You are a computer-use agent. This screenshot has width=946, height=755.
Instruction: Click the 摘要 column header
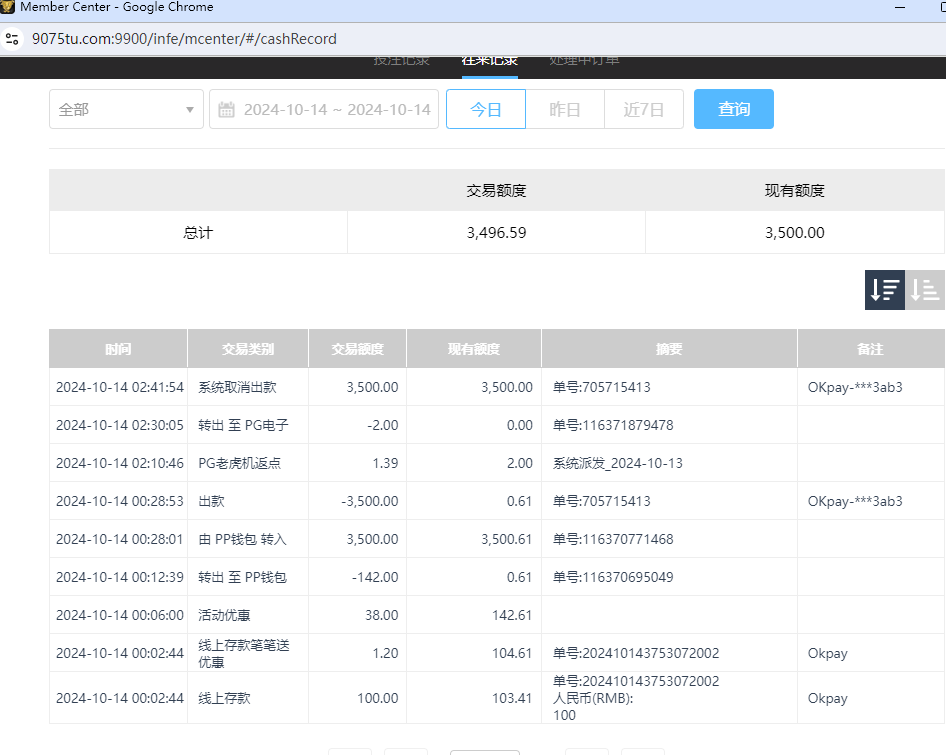click(x=669, y=349)
